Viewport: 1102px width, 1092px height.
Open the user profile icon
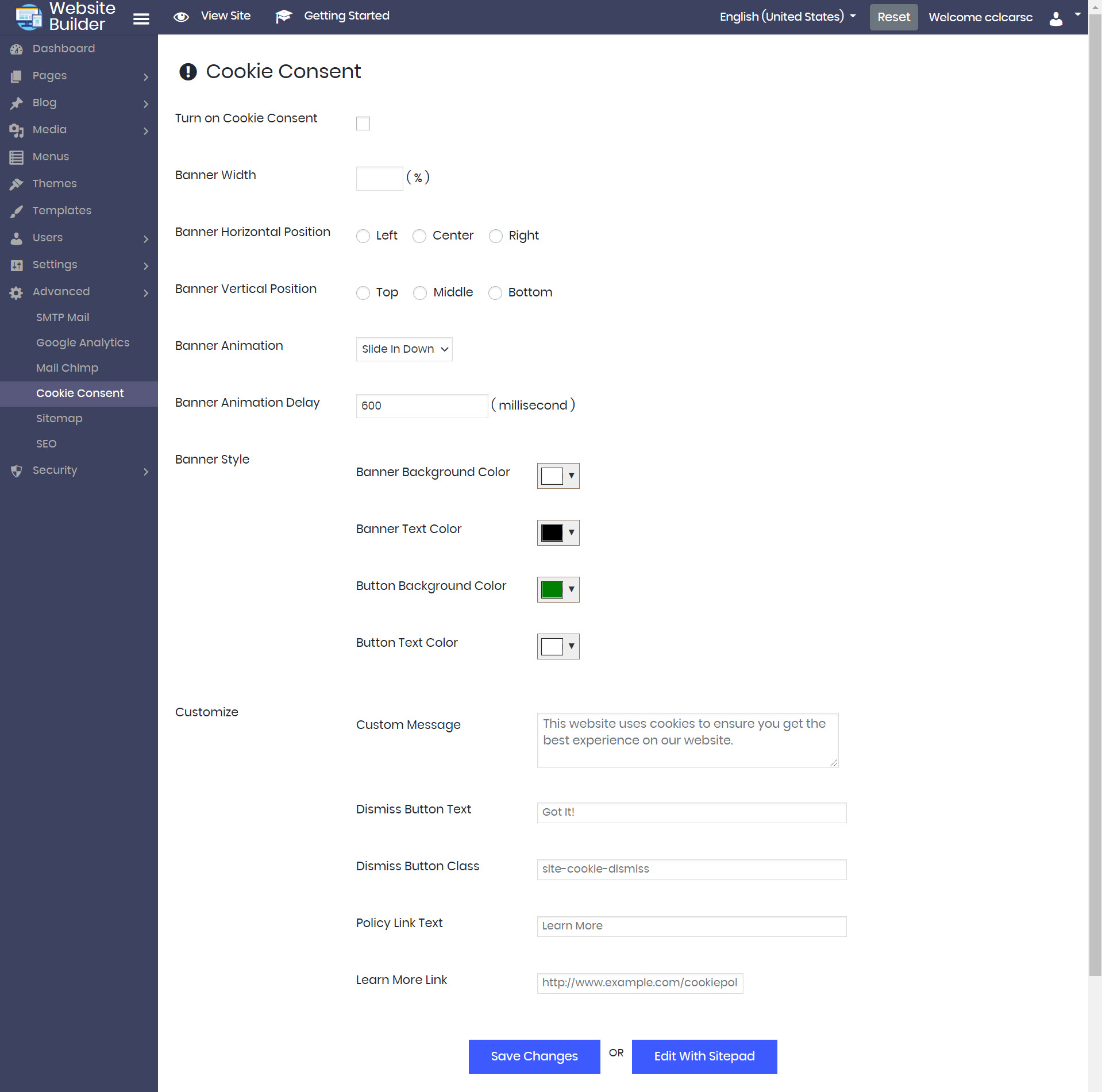(x=1055, y=19)
